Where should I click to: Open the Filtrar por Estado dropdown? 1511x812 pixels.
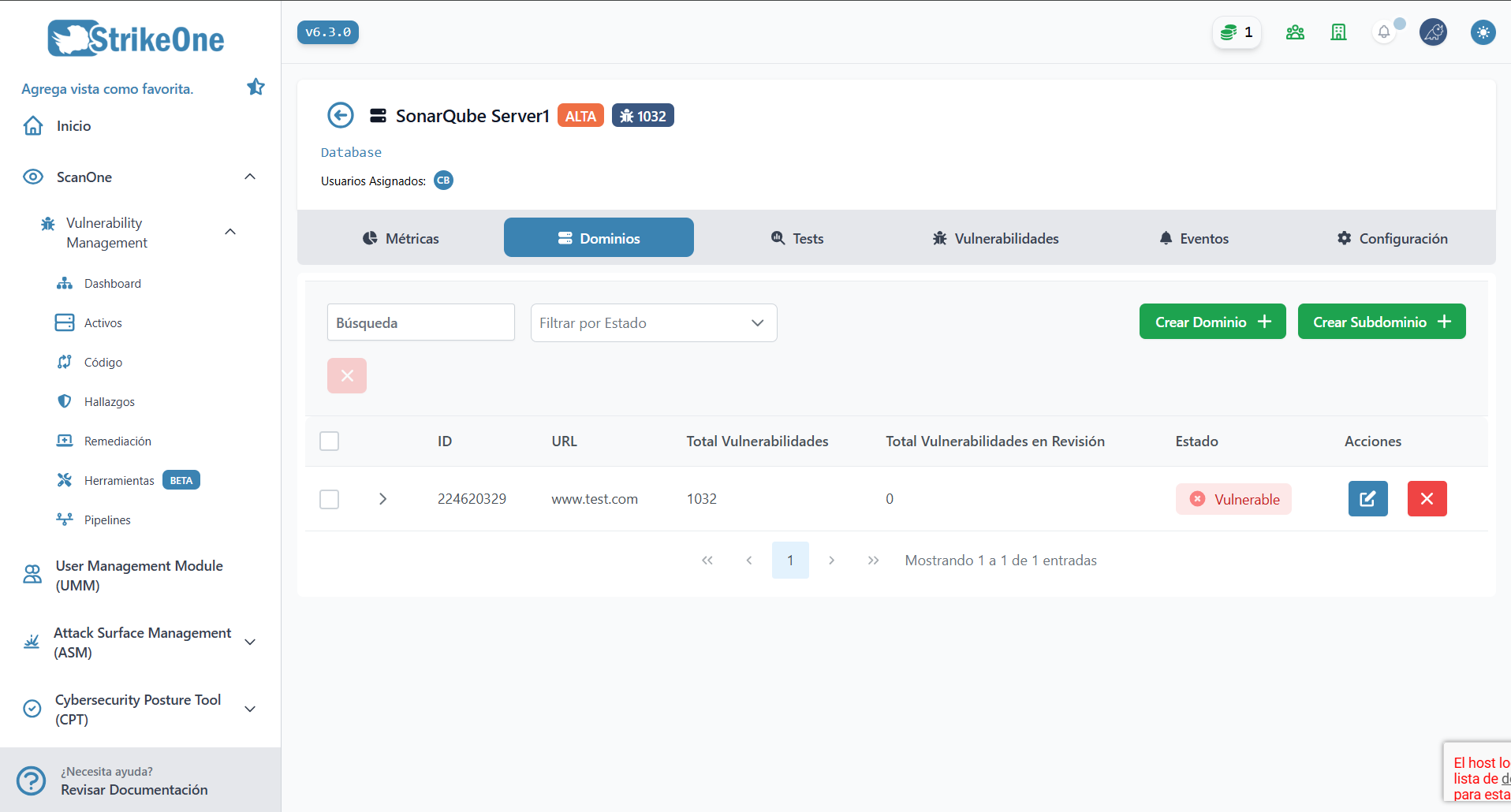click(x=653, y=322)
